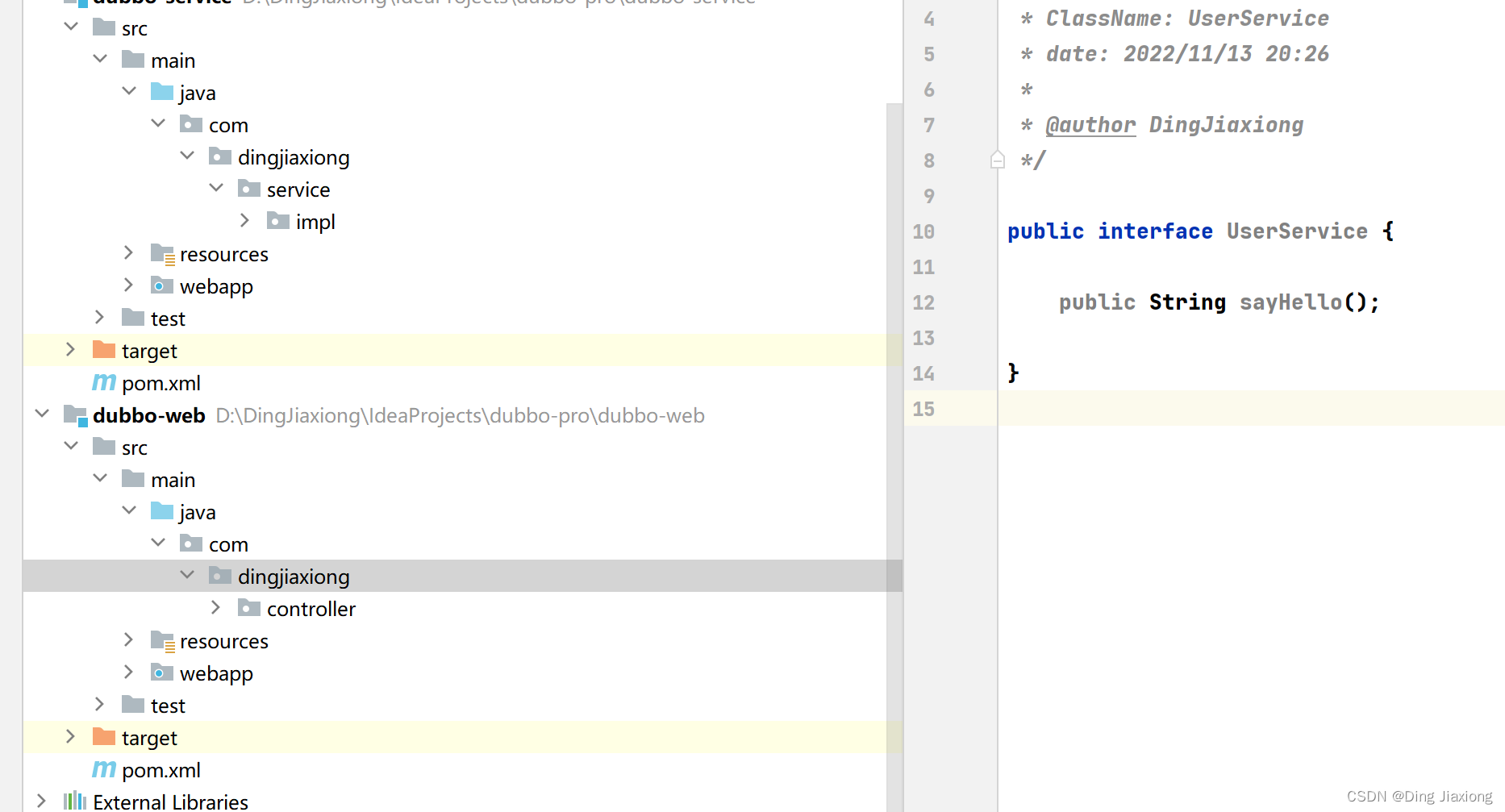The width and height of the screenshot is (1505, 812).
Task: Collapse the com package in dubbo-service
Action: coord(158,123)
